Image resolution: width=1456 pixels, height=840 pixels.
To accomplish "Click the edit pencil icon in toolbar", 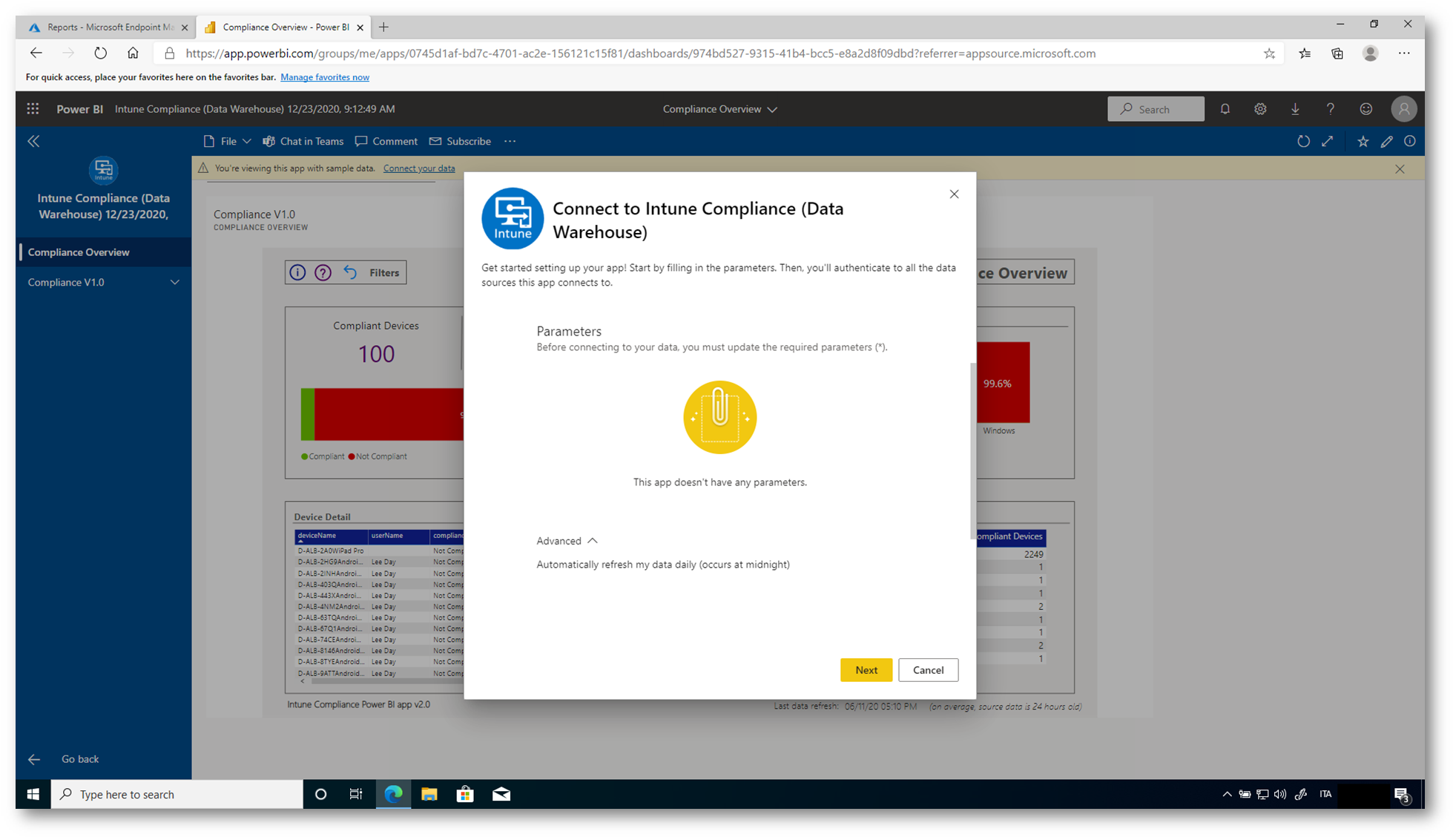I will tap(1386, 141).
